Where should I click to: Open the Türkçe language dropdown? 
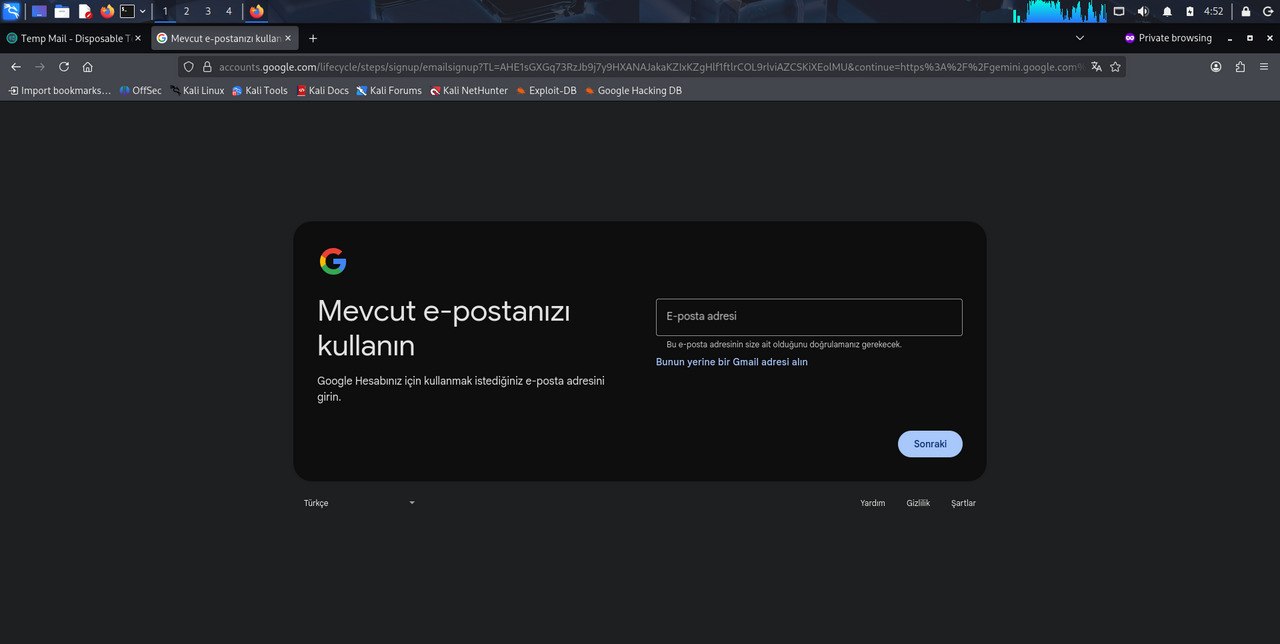[x=360, y=503]
